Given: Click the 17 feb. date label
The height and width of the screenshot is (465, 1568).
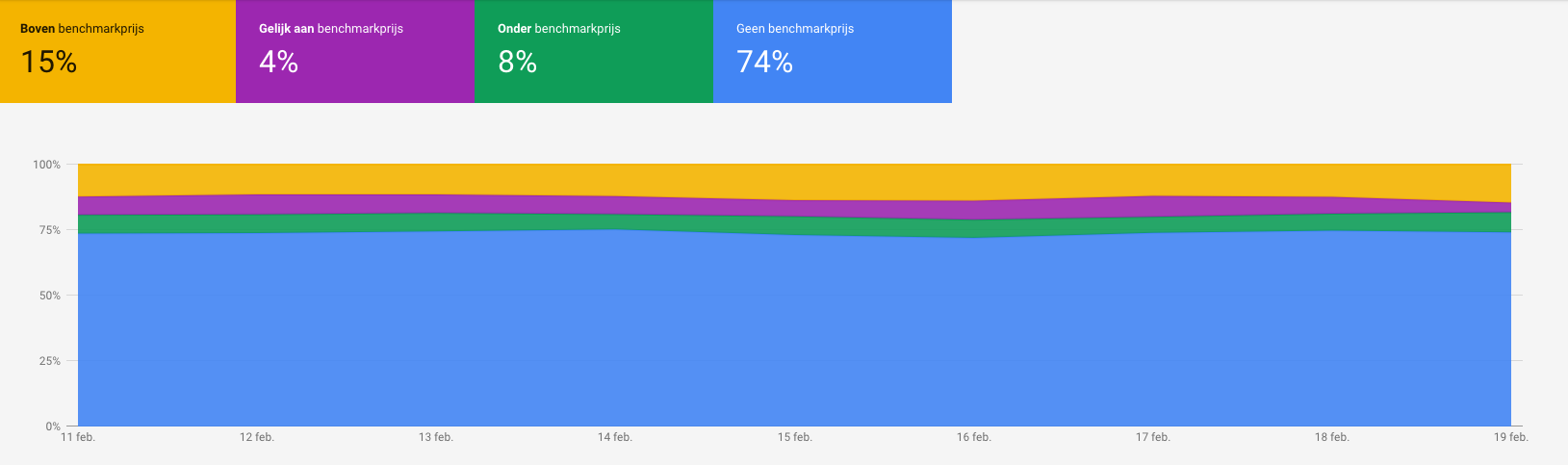Looking at the screenshot, I should tap(1153, 437).
